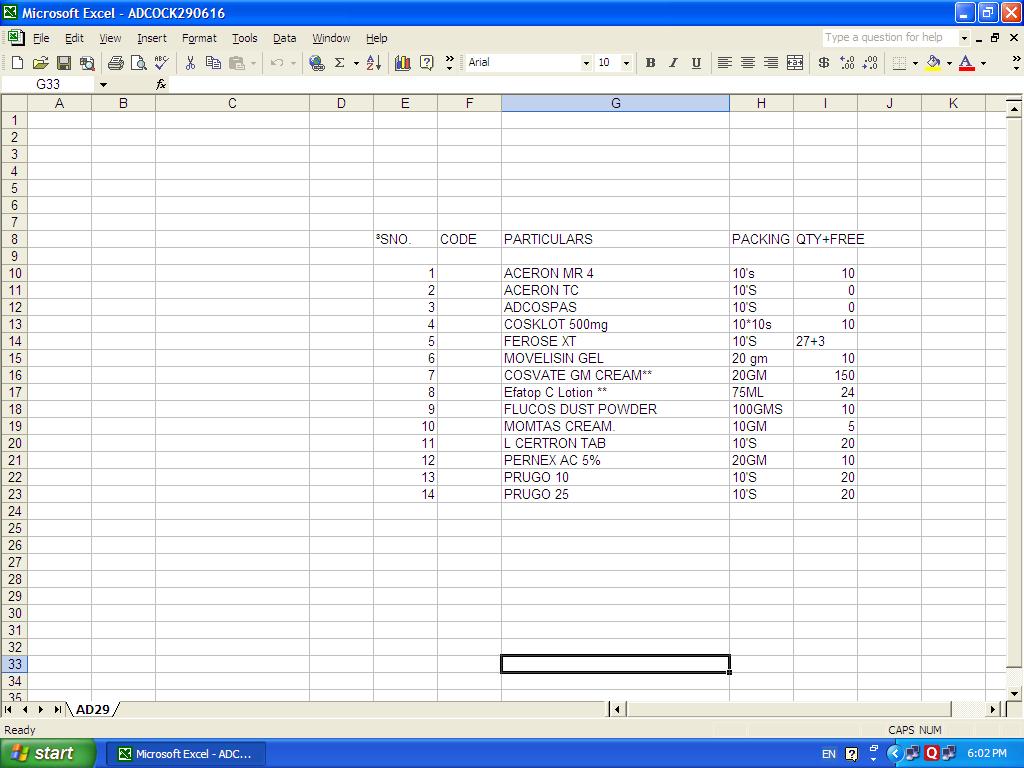Sort ascending with the A-Z icon
1024x768 pixels.
374,63
